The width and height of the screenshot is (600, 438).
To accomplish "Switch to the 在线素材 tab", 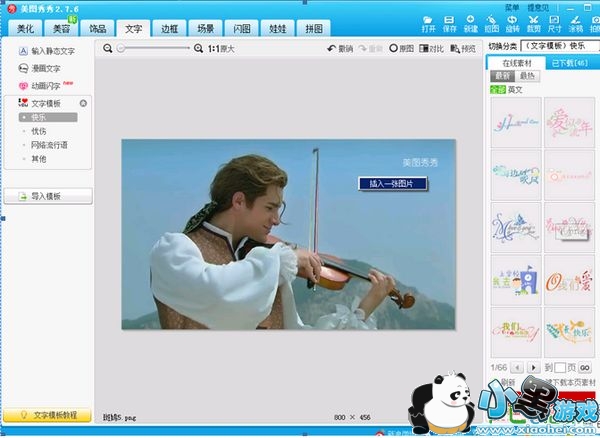I will click(x=517, y=63).
